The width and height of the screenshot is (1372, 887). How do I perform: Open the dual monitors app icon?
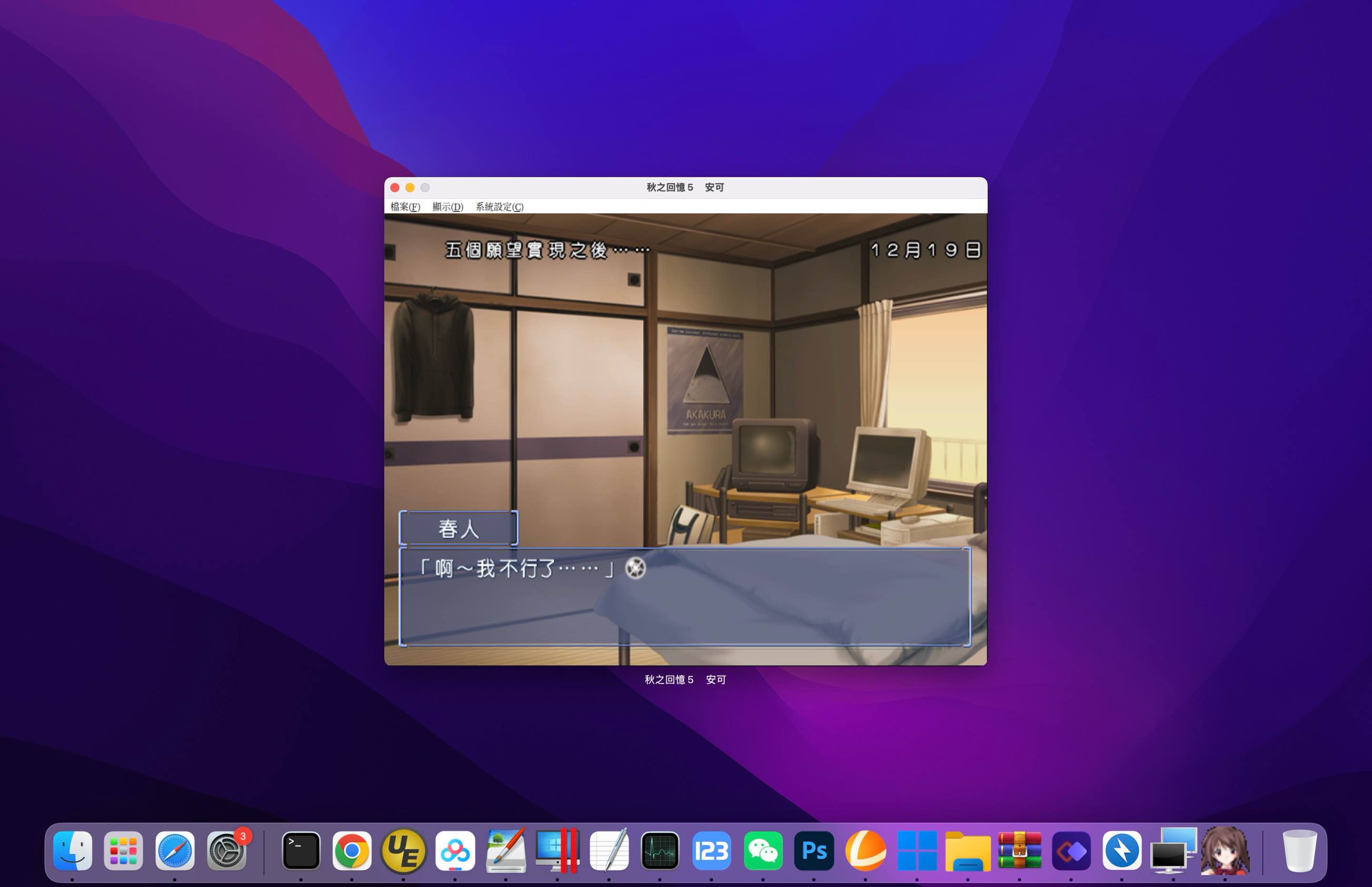click(1174, 850)
